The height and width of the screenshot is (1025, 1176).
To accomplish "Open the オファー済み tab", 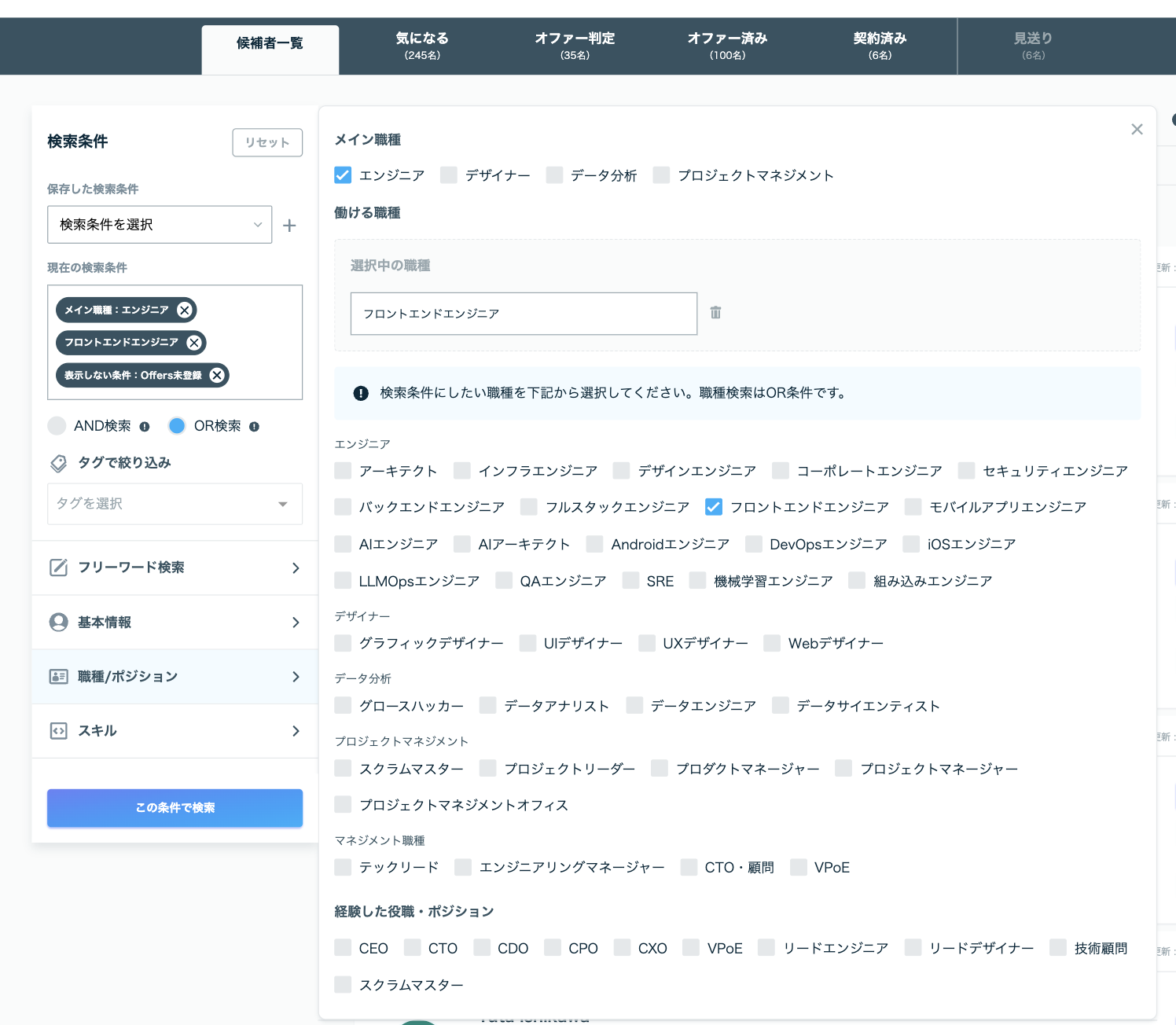I will [x=727, y=46].
